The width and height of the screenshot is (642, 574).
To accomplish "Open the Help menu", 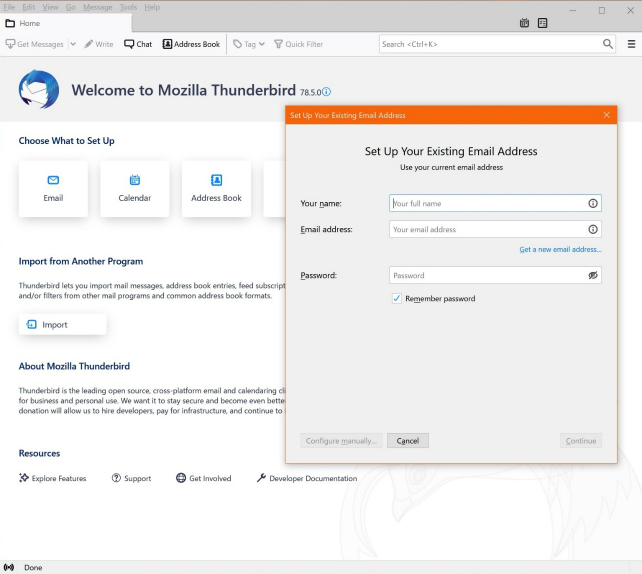I will [x=152, y=7].
